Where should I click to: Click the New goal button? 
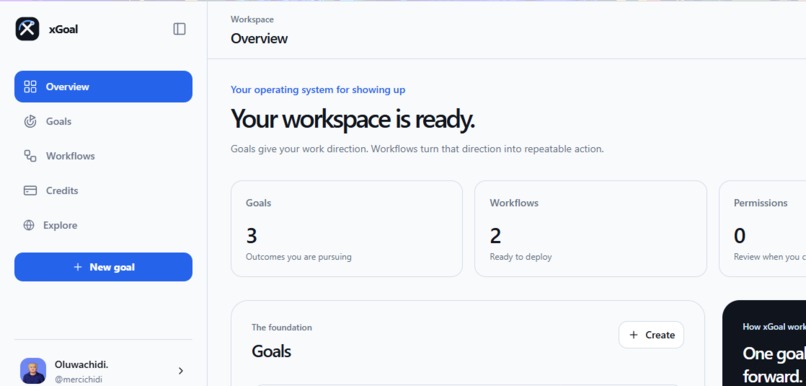[x=103, y=267]
